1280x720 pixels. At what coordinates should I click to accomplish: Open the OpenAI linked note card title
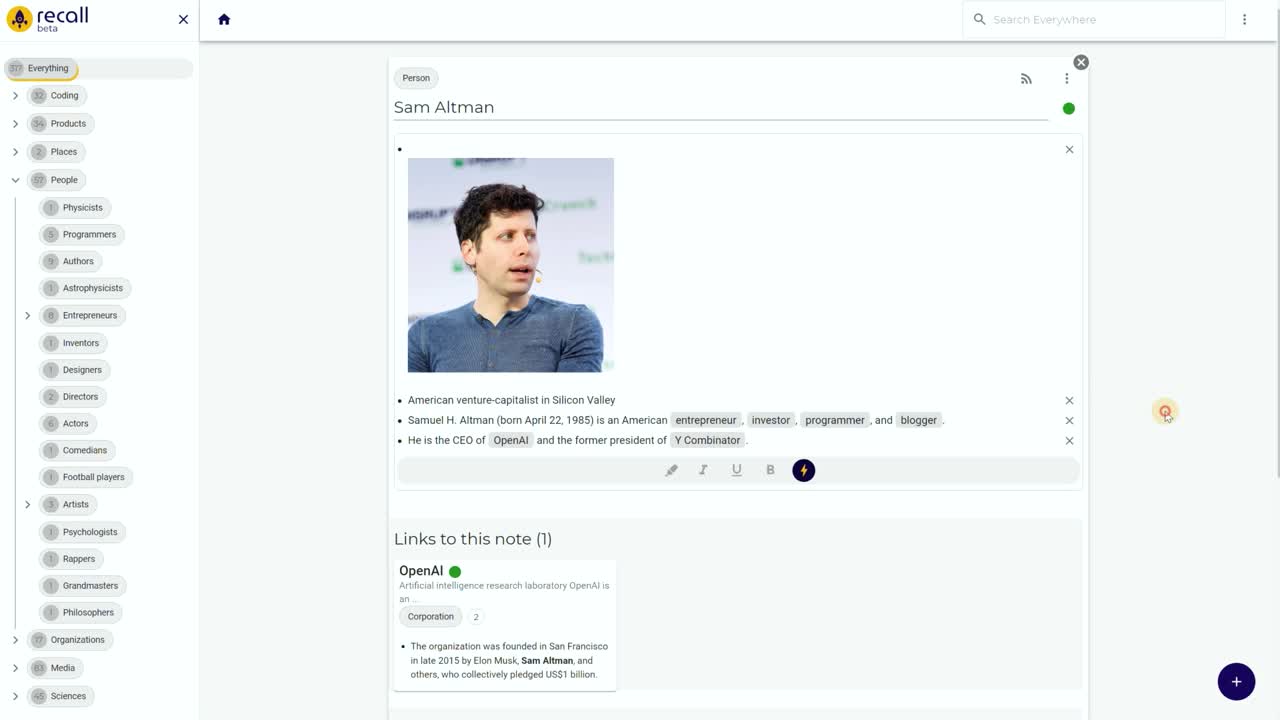coord(421,571)
